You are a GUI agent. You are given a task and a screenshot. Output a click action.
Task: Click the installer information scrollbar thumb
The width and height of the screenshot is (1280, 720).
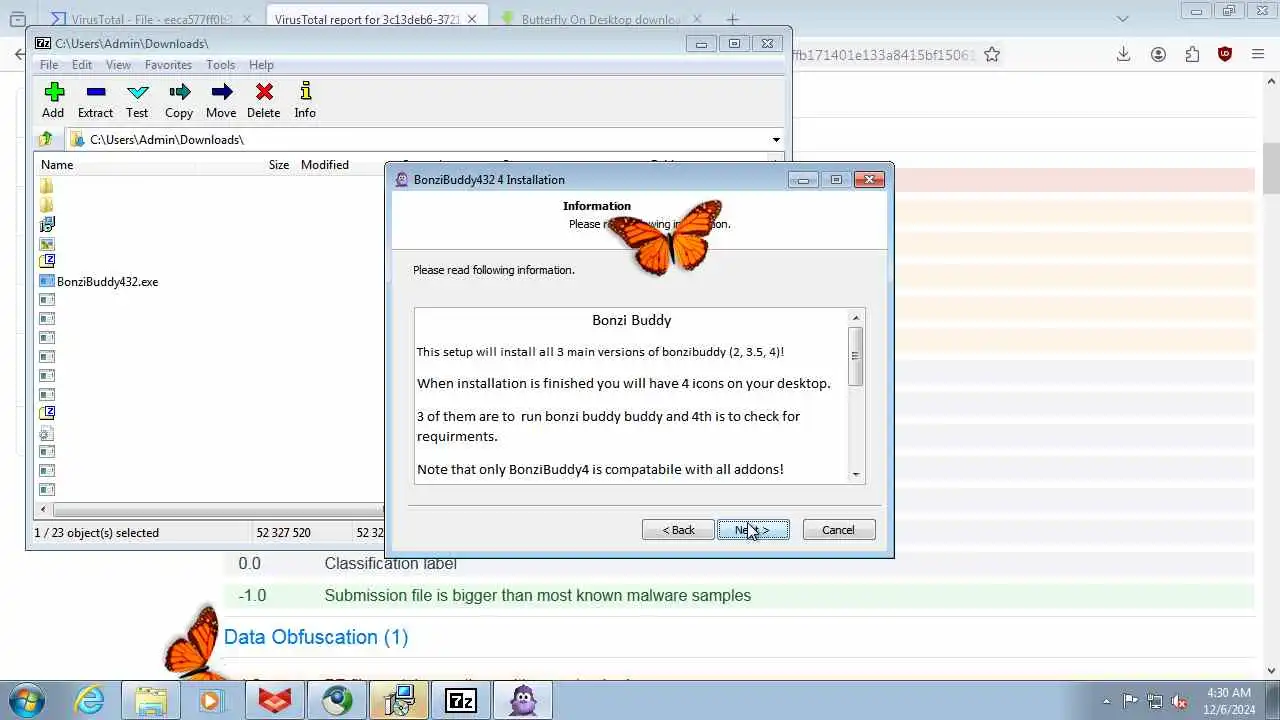pos(855,356)
